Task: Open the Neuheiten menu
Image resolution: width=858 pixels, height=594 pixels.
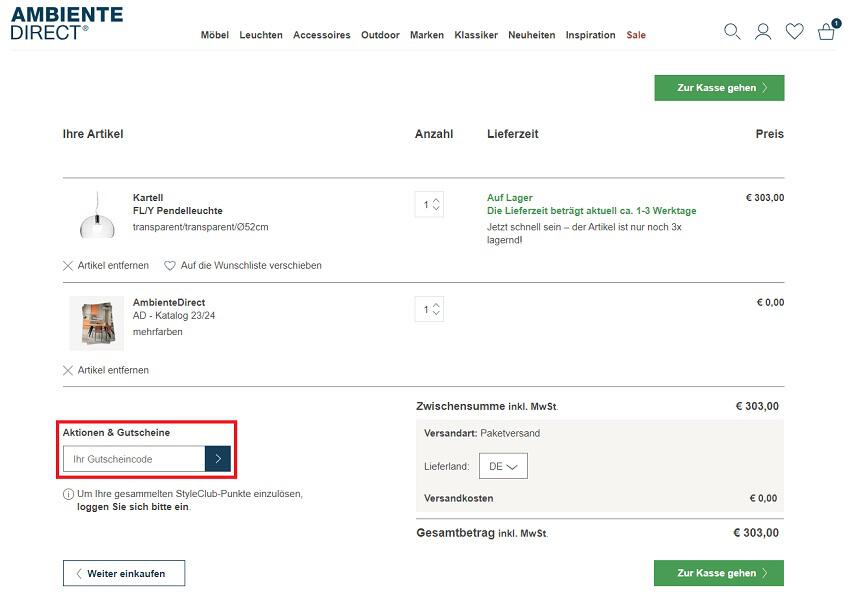Action: pyautogui.click(x=531, y=35)
